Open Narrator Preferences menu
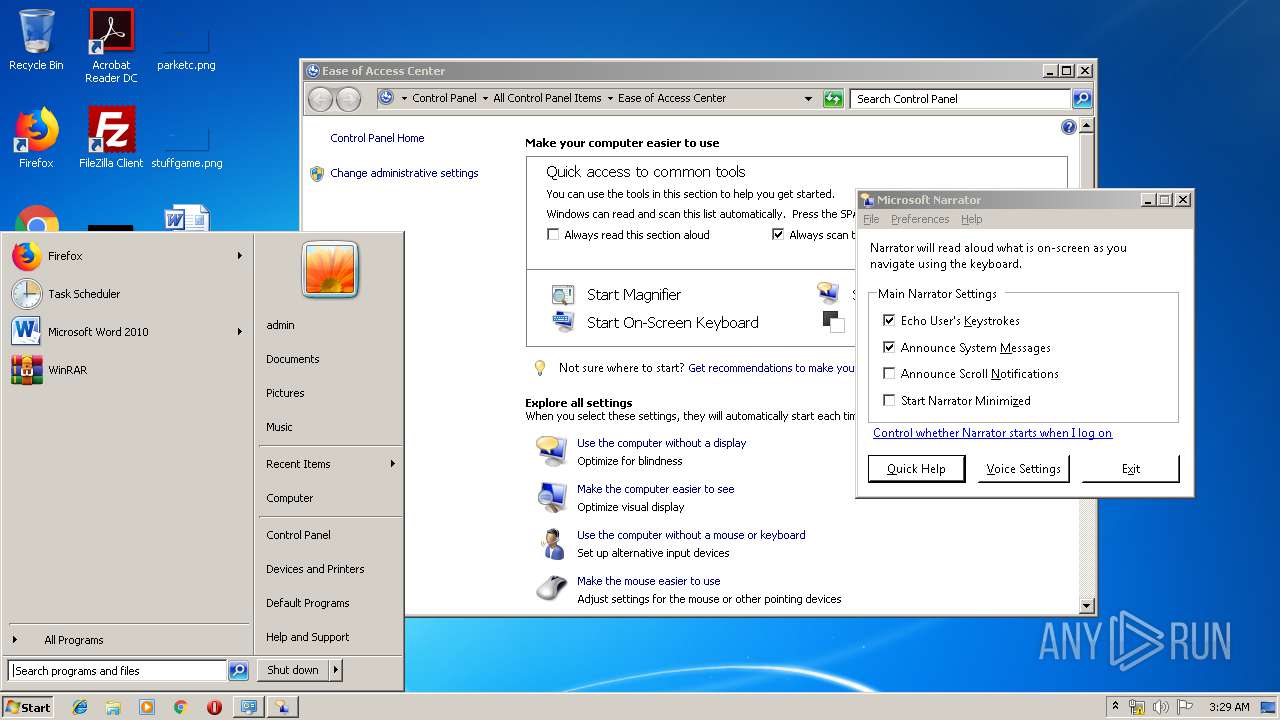 (920, 219)
